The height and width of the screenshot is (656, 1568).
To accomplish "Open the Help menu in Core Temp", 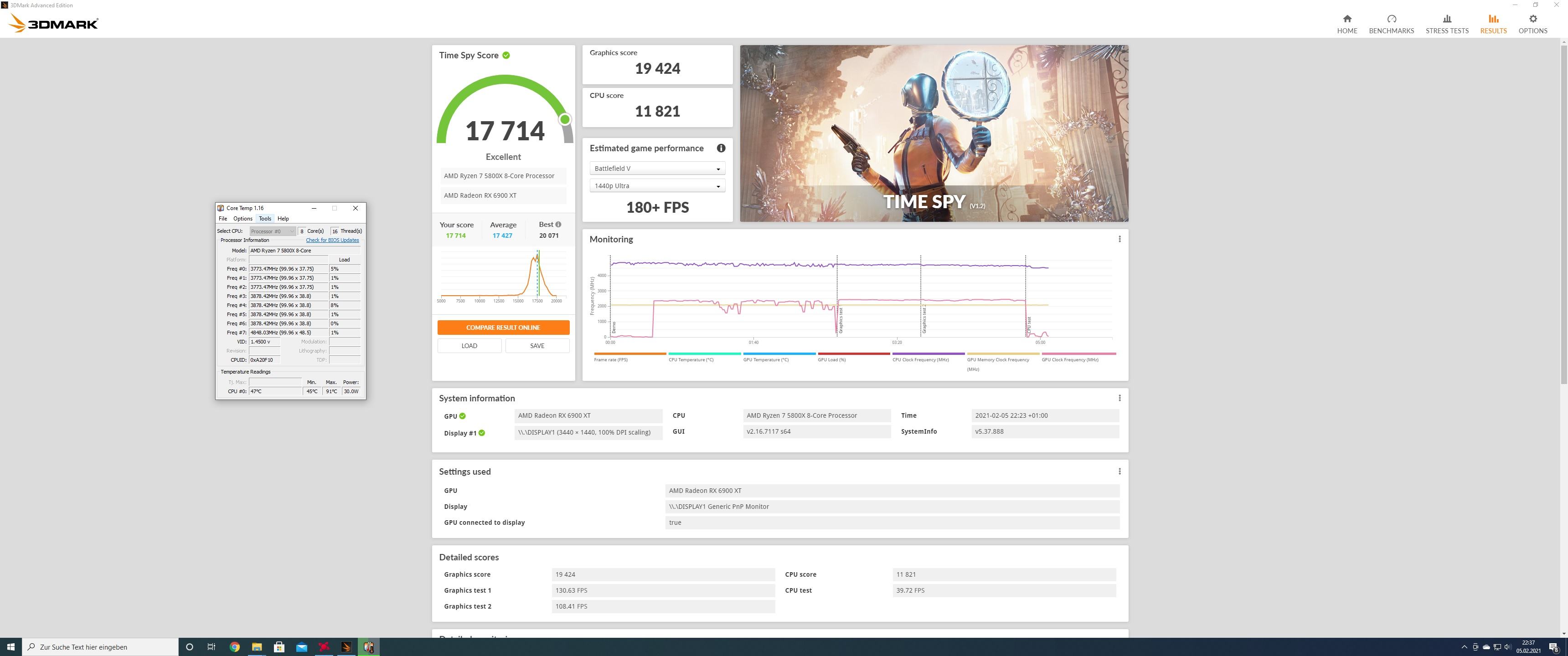I will (x=283, y=219).
